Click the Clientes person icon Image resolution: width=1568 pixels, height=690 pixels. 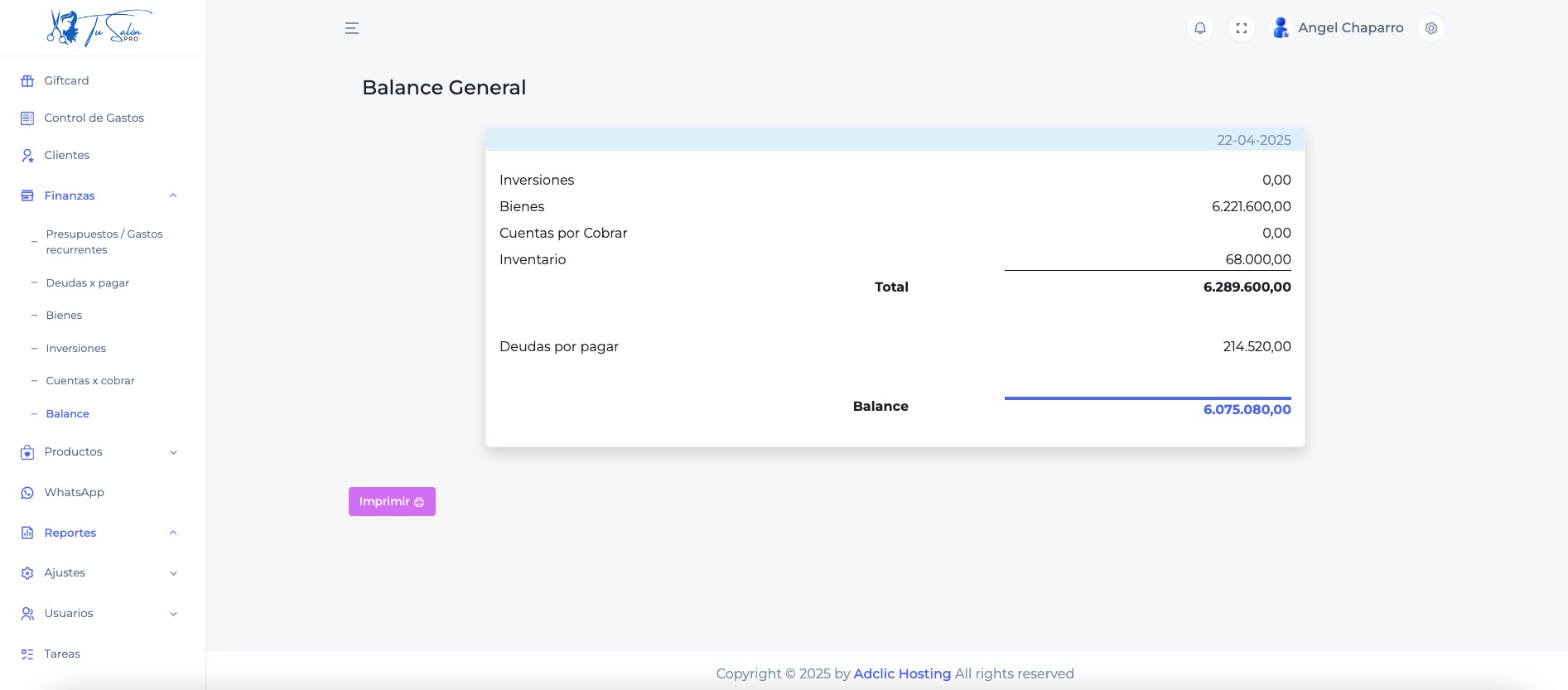coord(27,156)
